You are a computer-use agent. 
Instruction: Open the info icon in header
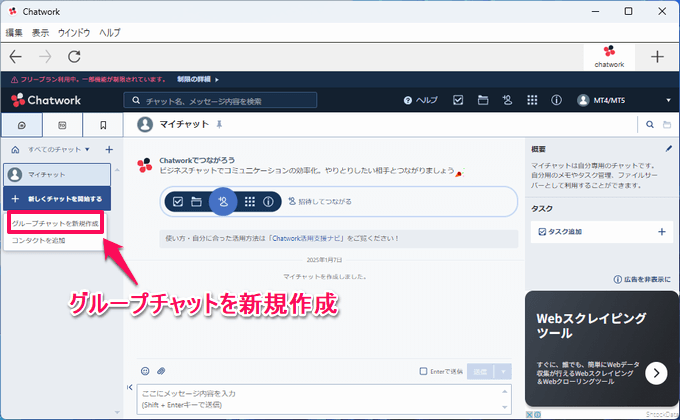point(556,100)
